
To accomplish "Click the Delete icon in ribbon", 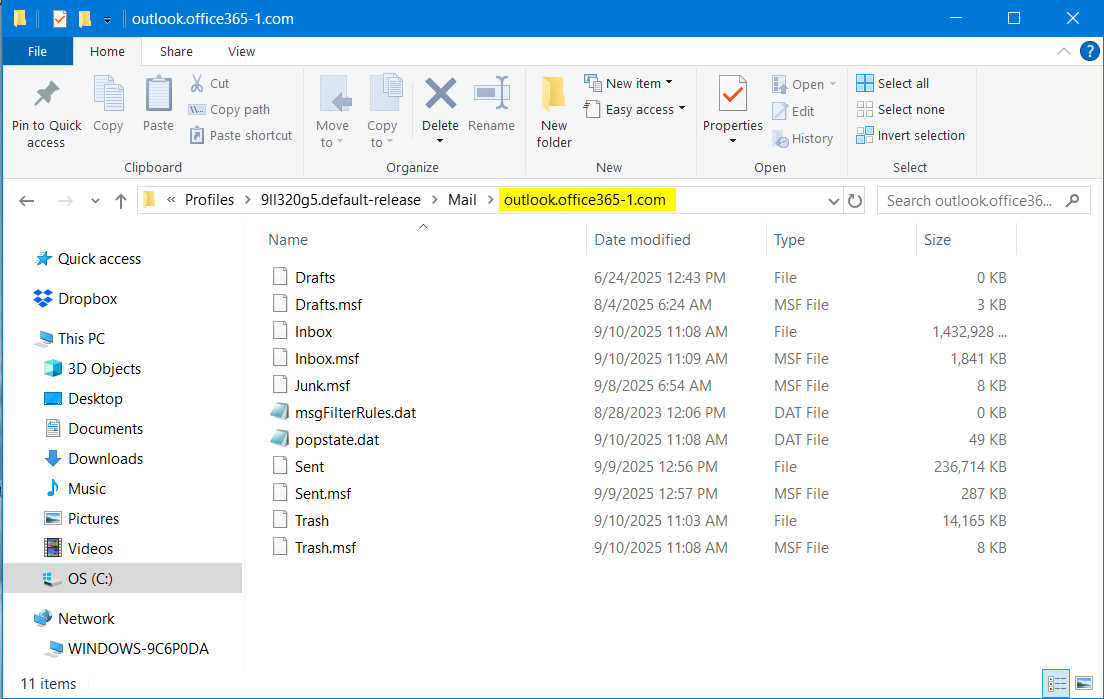I will 440,96.
